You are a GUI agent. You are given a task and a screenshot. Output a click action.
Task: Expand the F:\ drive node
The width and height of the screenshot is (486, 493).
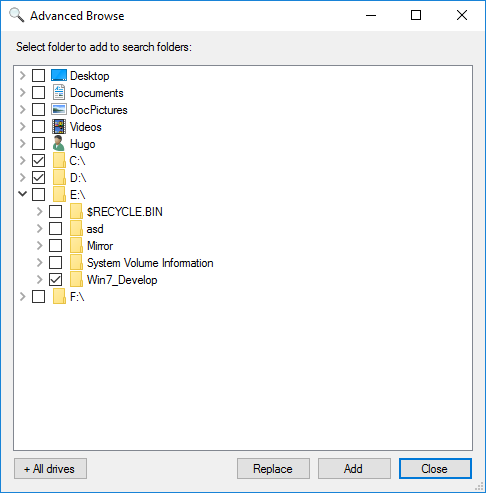point(22,296)
